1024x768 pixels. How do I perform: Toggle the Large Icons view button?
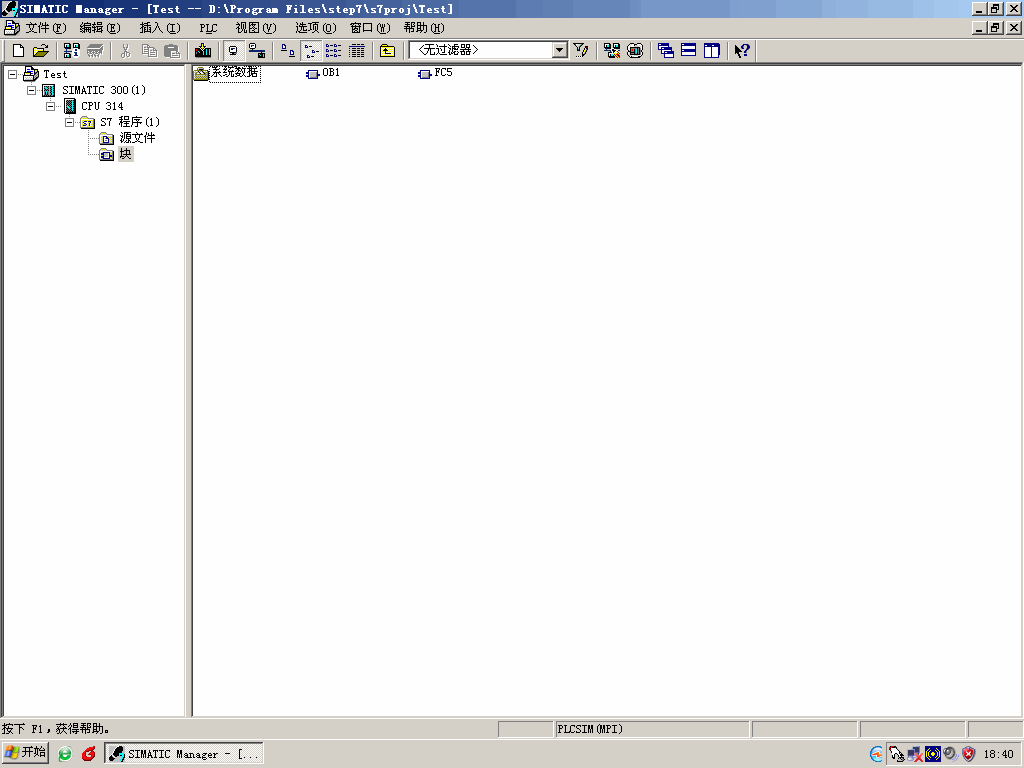point(287,50)
